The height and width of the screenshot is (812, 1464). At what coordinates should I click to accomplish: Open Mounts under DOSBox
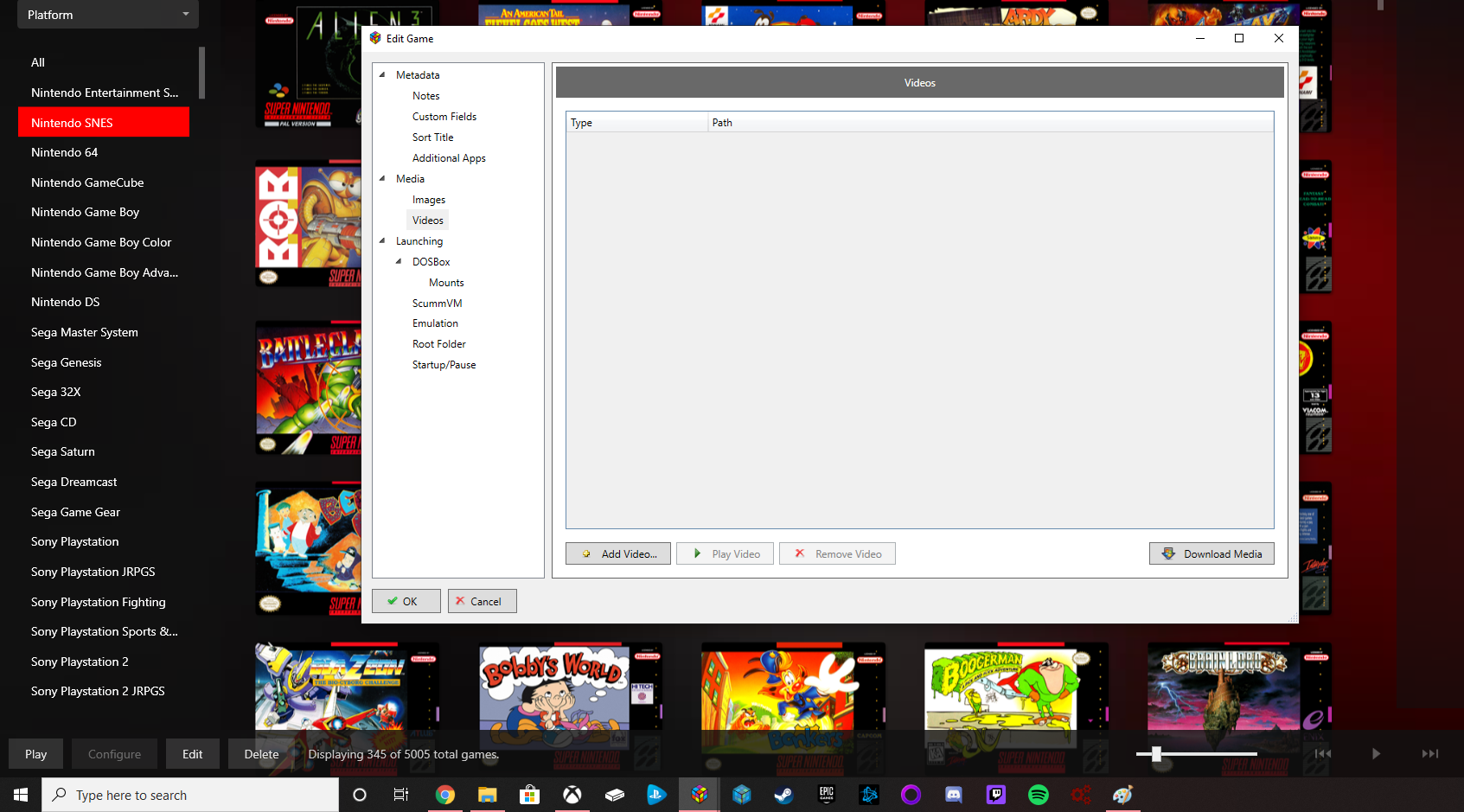tap(446, 283)
